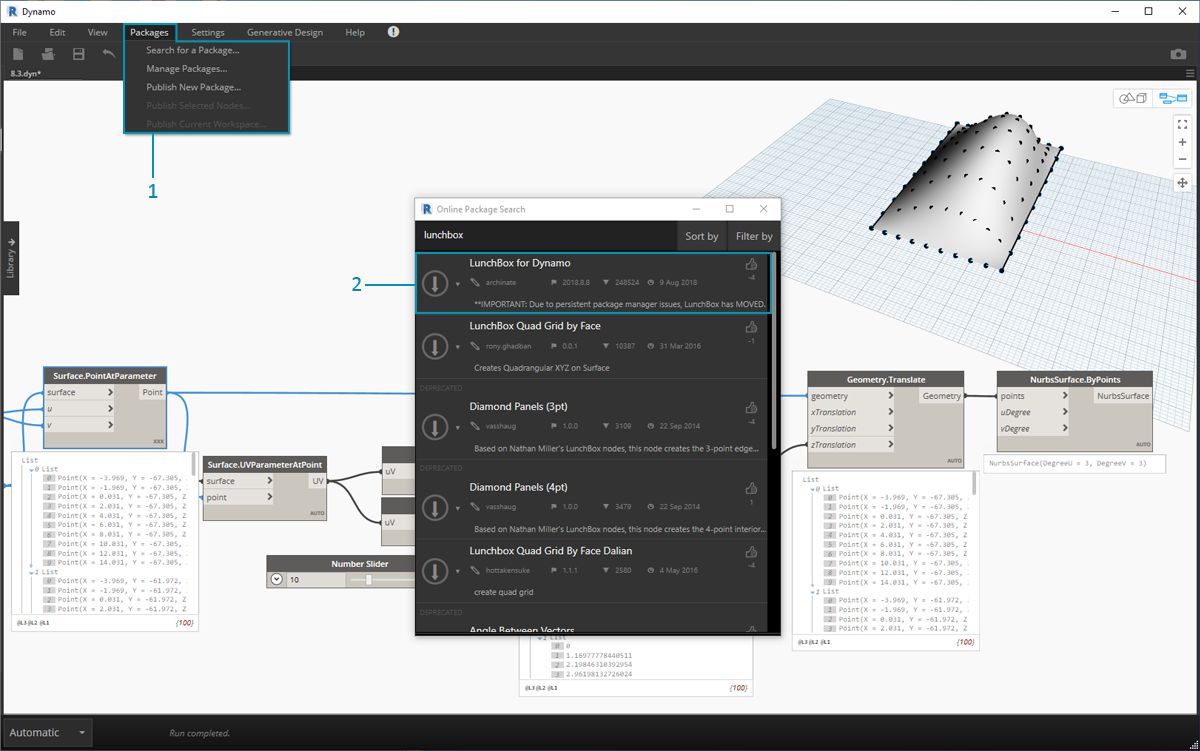The width and height of the screenshot is (1200, 751).
Task: Click the camera export image icon
Action: [1178, 54]
